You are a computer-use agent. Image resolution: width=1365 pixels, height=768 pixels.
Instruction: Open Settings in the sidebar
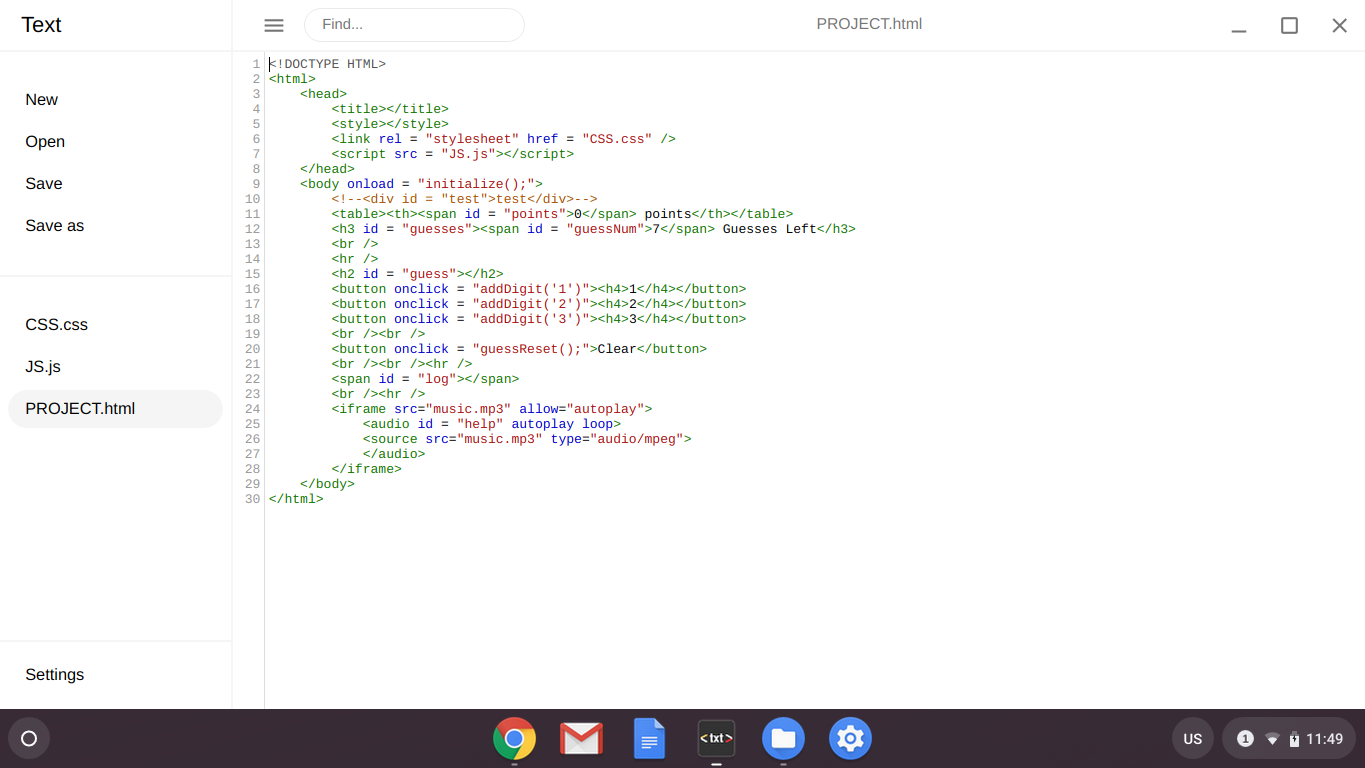[x=55, y=675]
